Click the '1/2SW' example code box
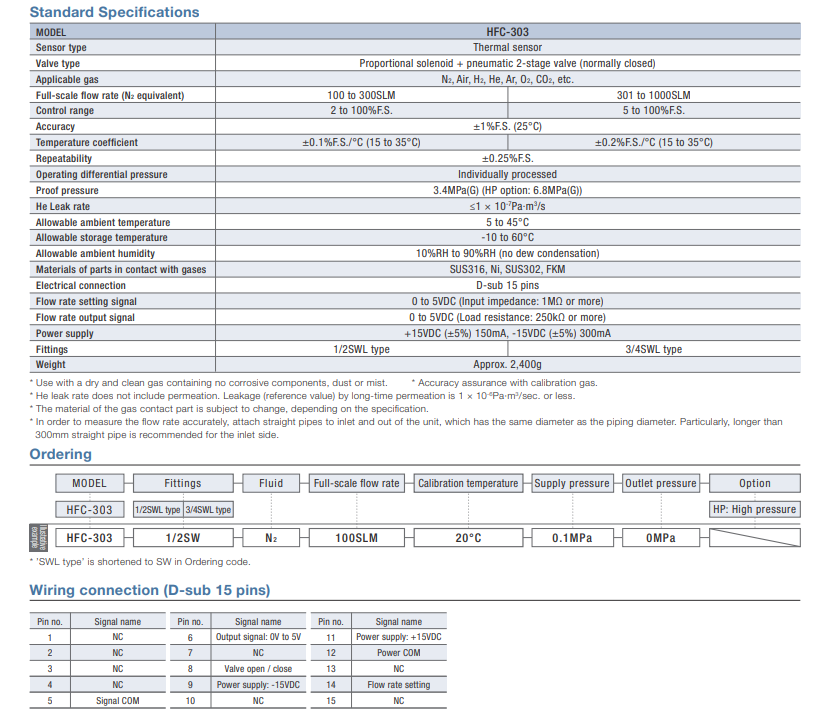 click(x=183, y=538)
